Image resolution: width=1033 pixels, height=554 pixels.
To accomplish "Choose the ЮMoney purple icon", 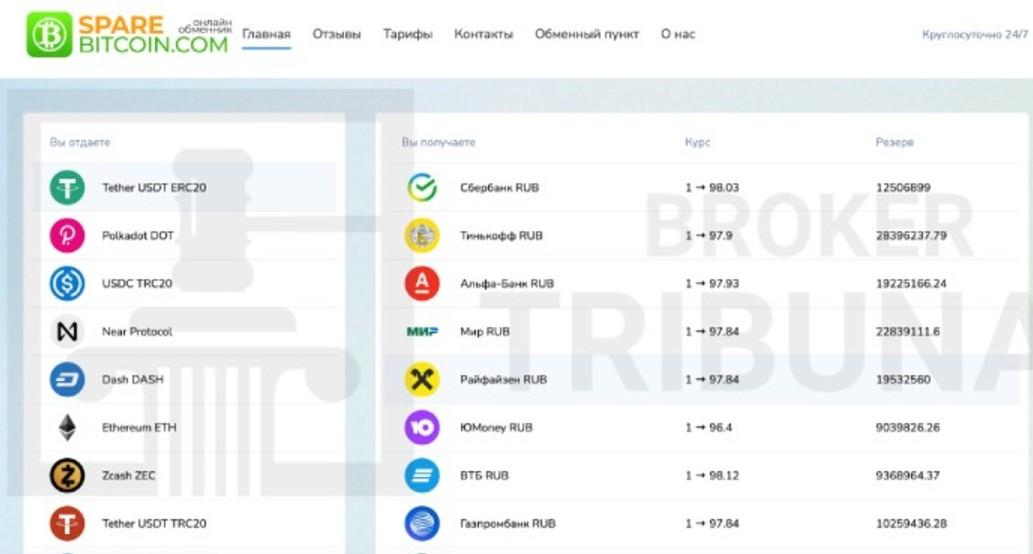I will pyautogui.click(x=422, y=428).
